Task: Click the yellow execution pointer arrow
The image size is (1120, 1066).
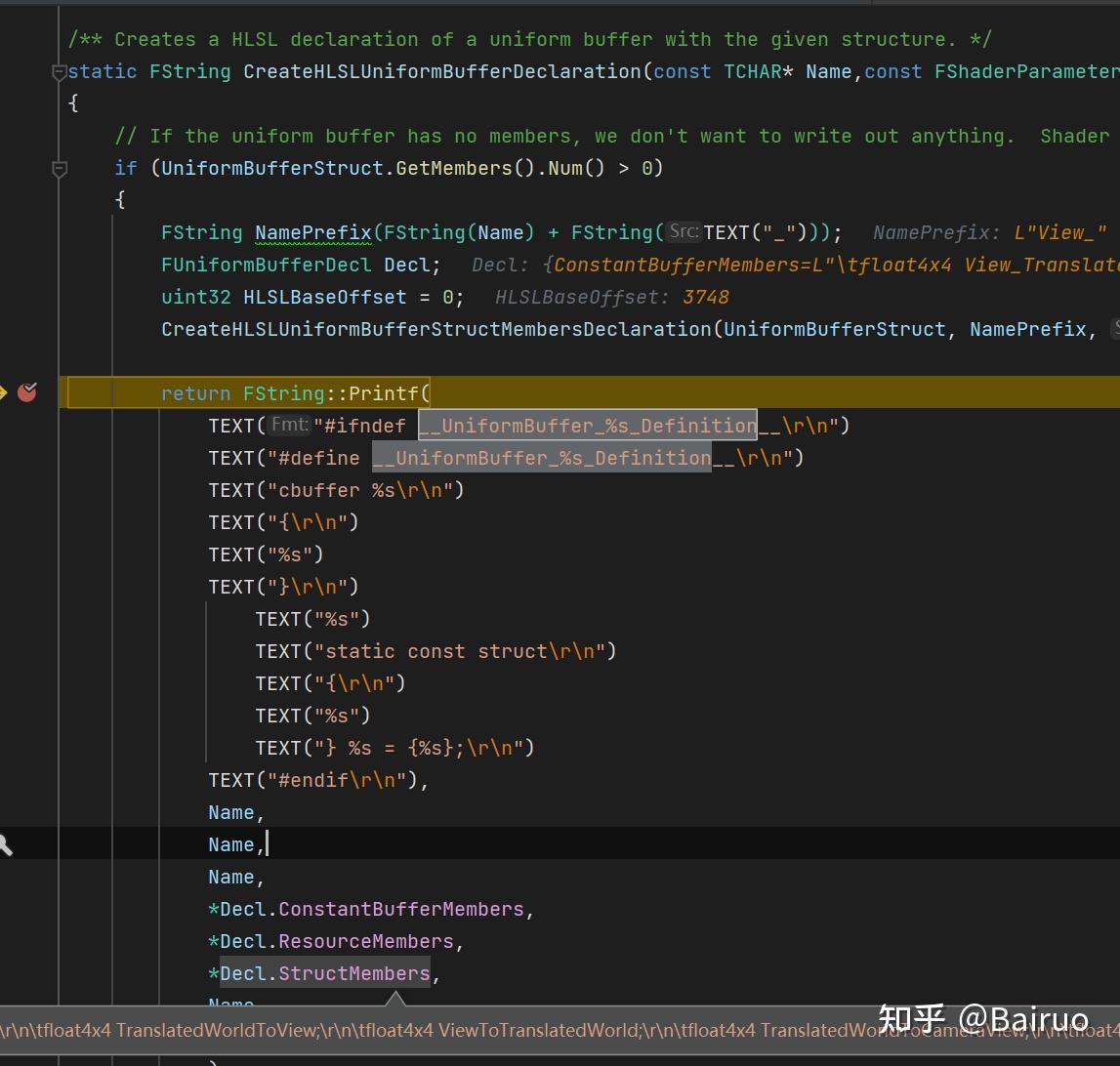Action: tap(3, 392)
